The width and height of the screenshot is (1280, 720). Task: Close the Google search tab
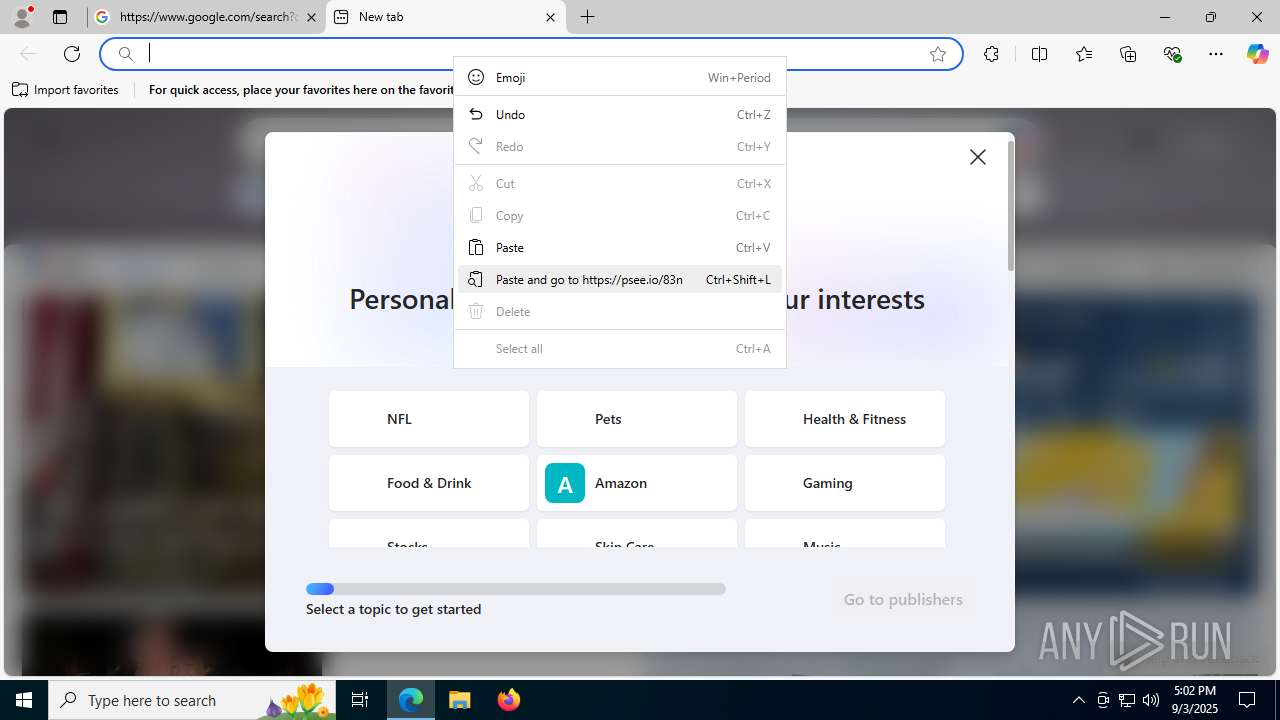tap(311, 17)
